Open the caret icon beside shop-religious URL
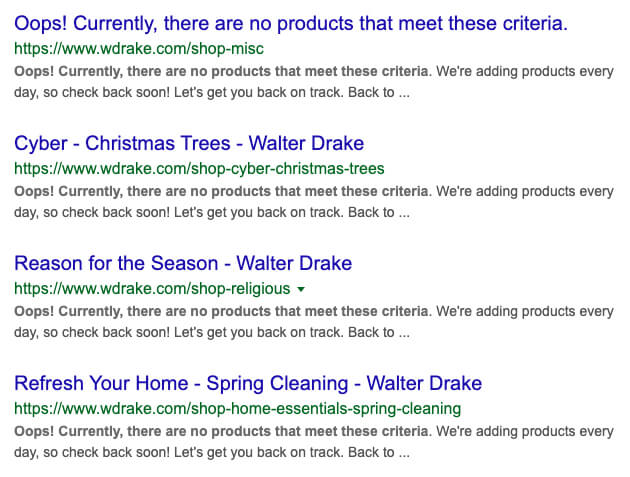Screen dimensions: 630x477 (301, 289)
